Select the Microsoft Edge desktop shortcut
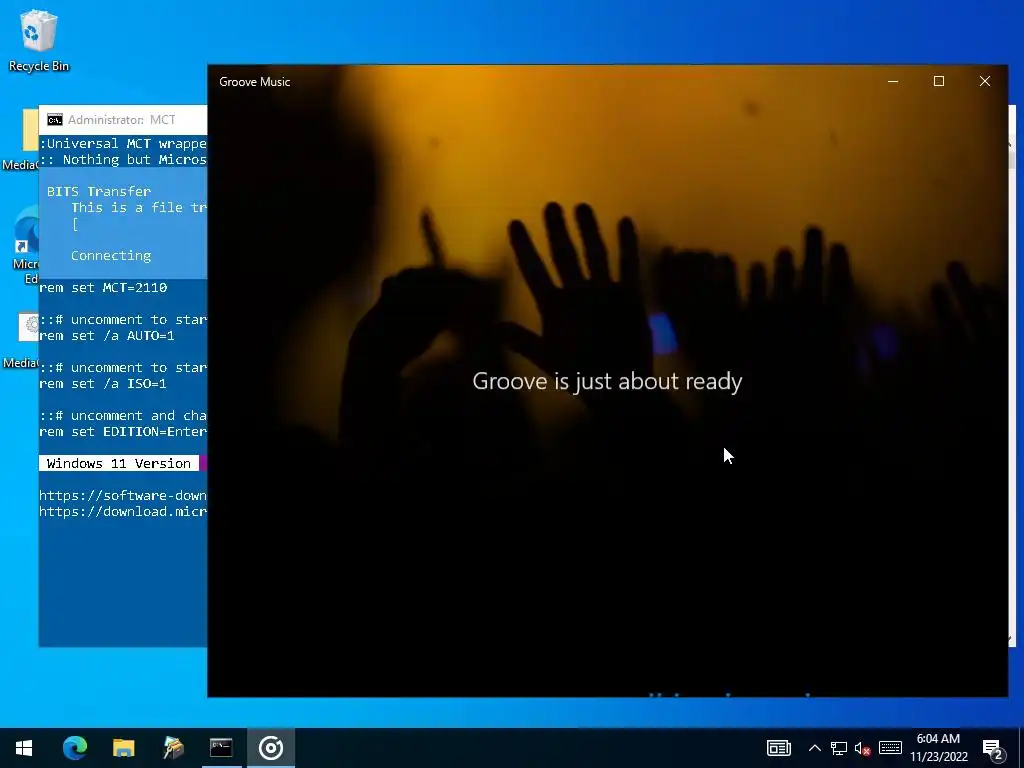1024x768 pixels. [25, 246]
